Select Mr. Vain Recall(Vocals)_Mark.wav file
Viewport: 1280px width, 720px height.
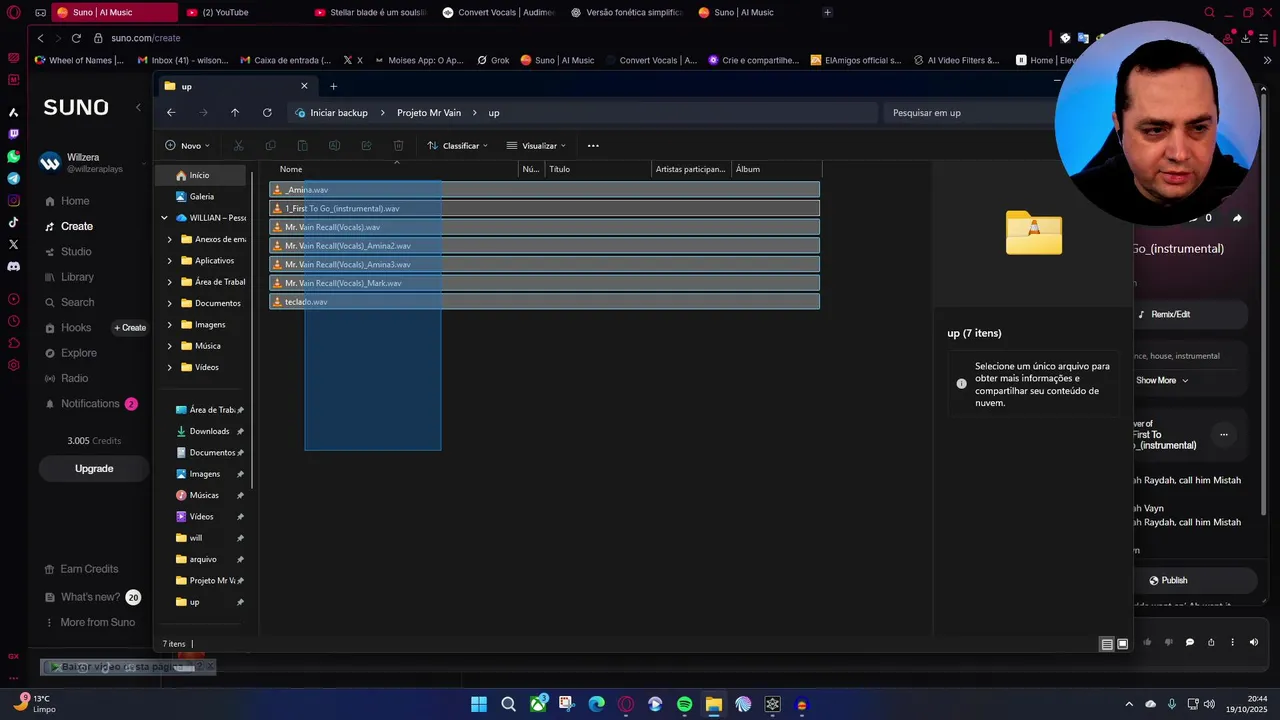pyautogui.click(x=544, y=283)
